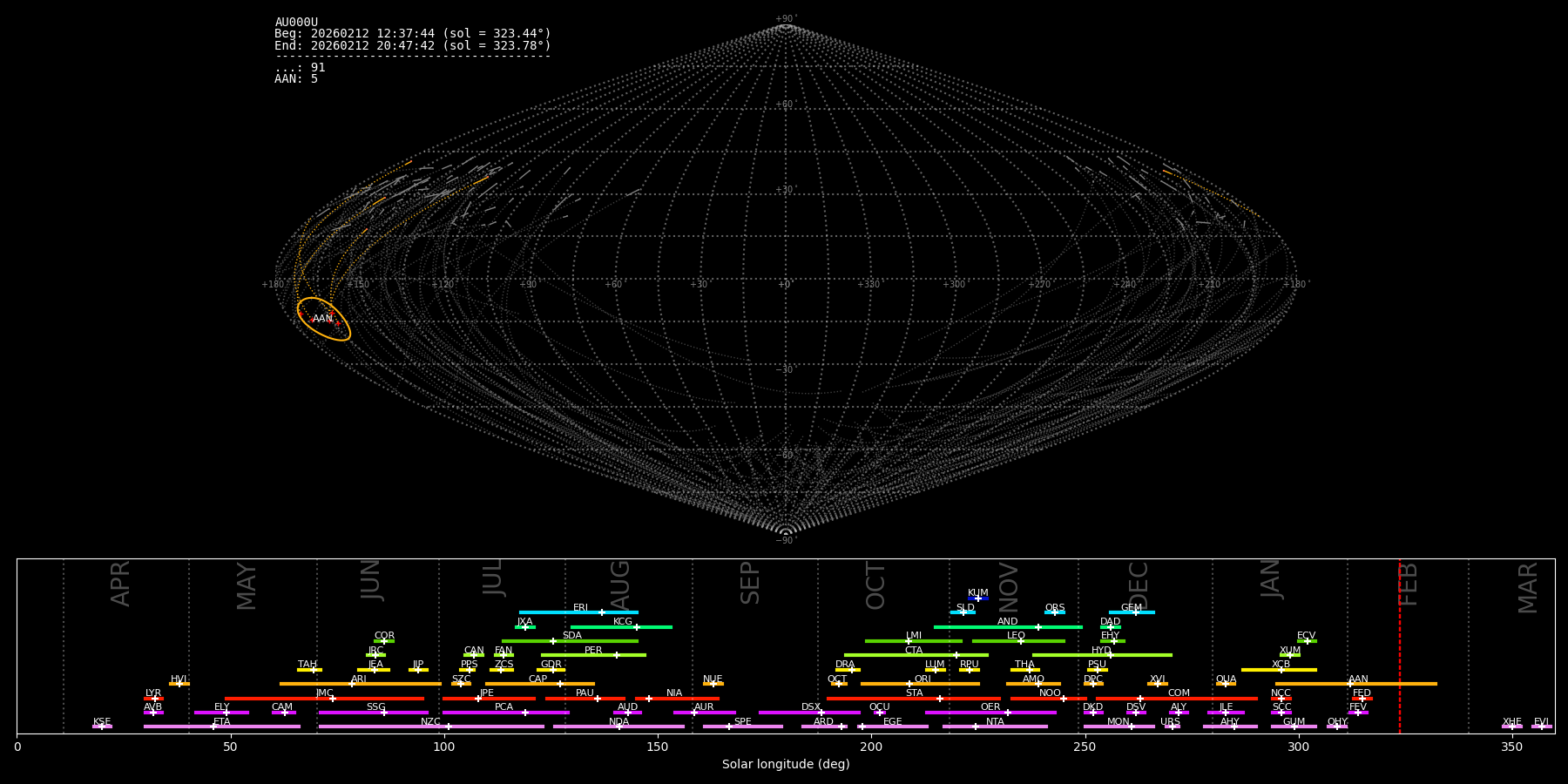Click the STA shower label

[914, 693]
